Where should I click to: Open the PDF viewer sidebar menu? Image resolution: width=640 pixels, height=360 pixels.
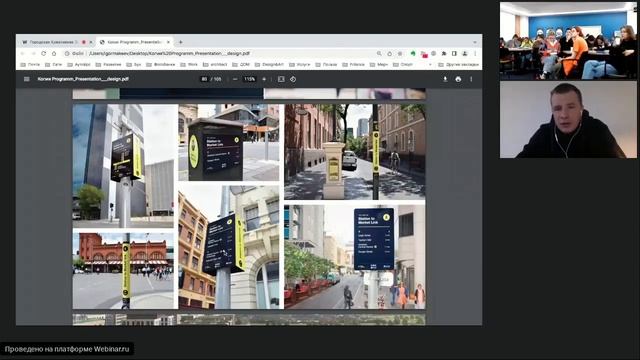point(27,79)
